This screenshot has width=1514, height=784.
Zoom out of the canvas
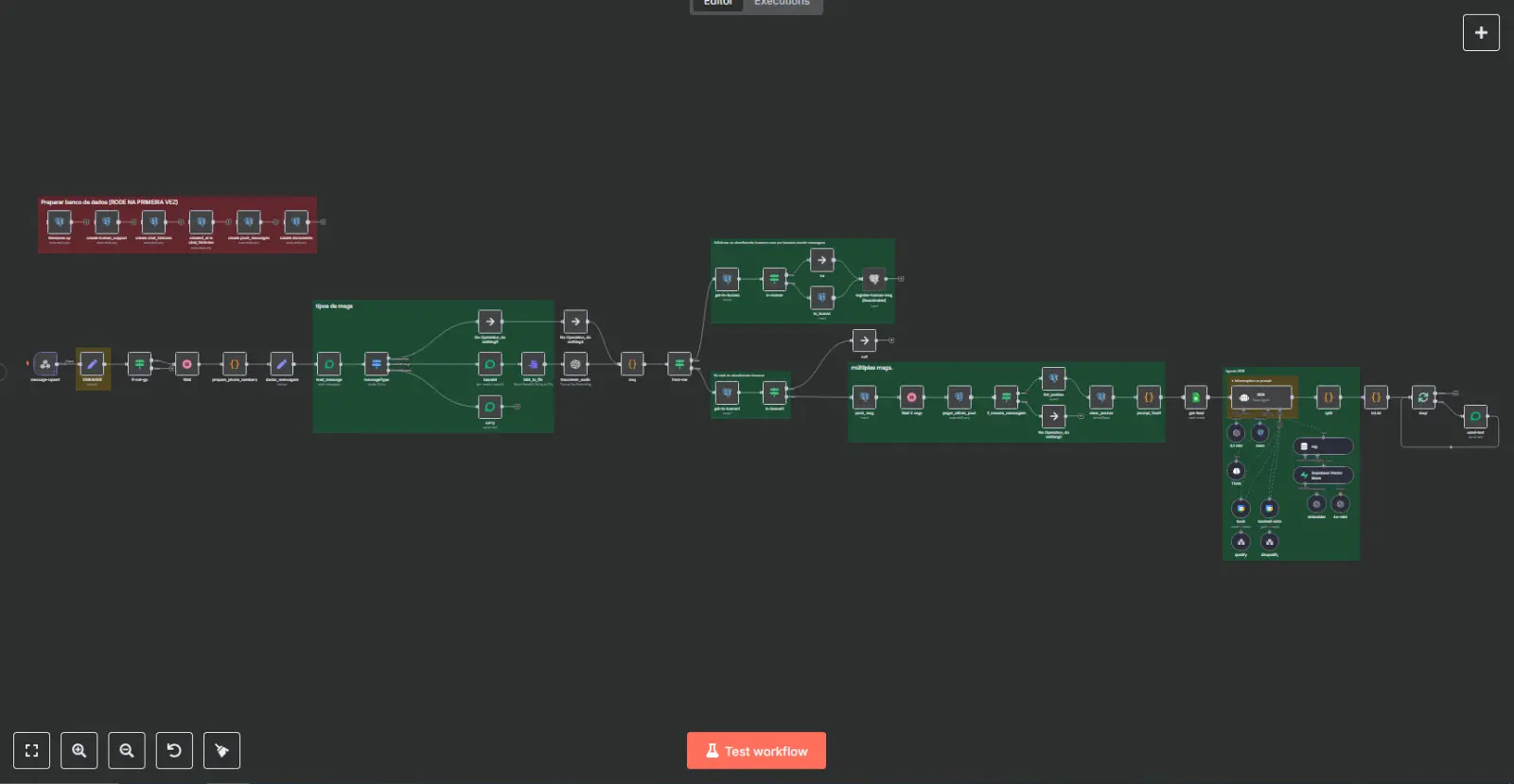127,751
